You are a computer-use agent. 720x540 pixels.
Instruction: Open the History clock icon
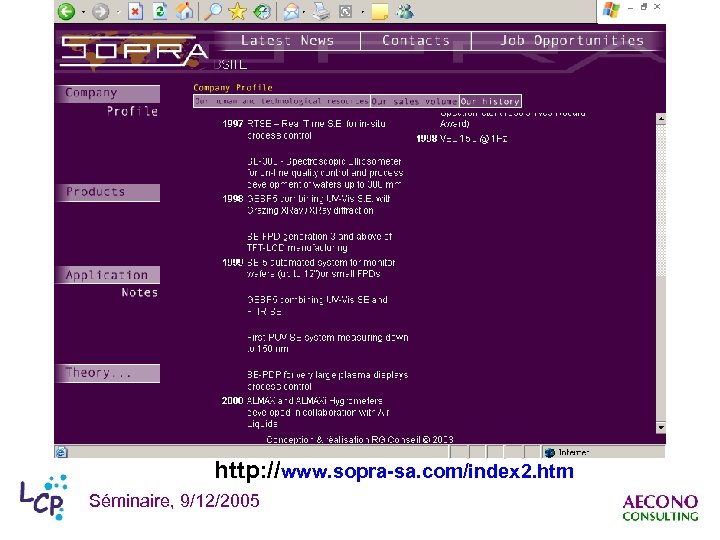(262, 11)
